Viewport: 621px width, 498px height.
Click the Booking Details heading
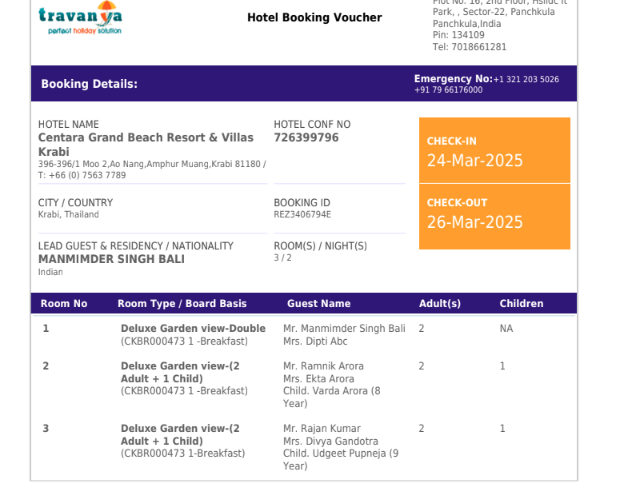point(90,84)
